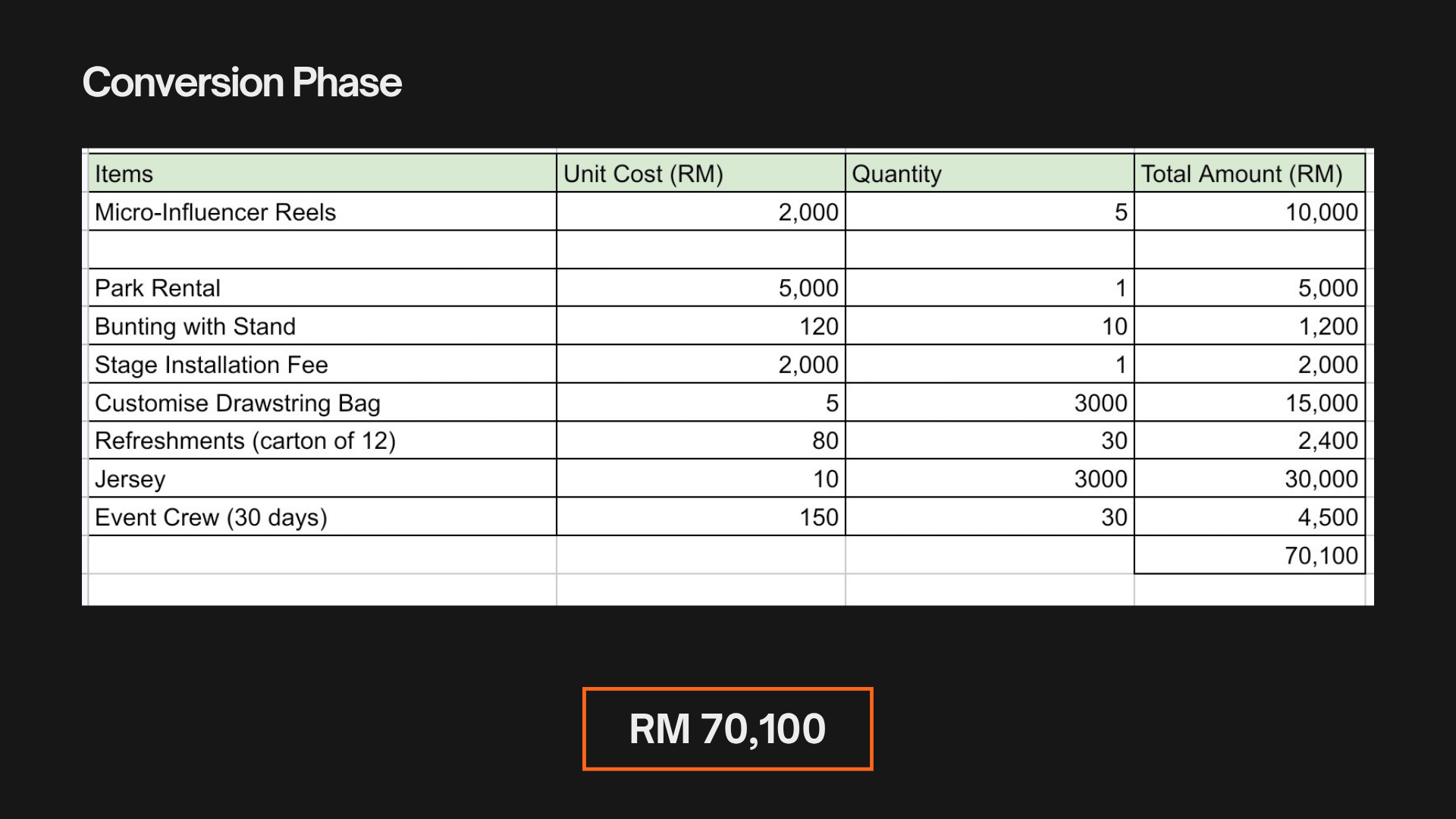Select the Quantity header cell
Screen dimensions: 1456x819
click(990, 173)
